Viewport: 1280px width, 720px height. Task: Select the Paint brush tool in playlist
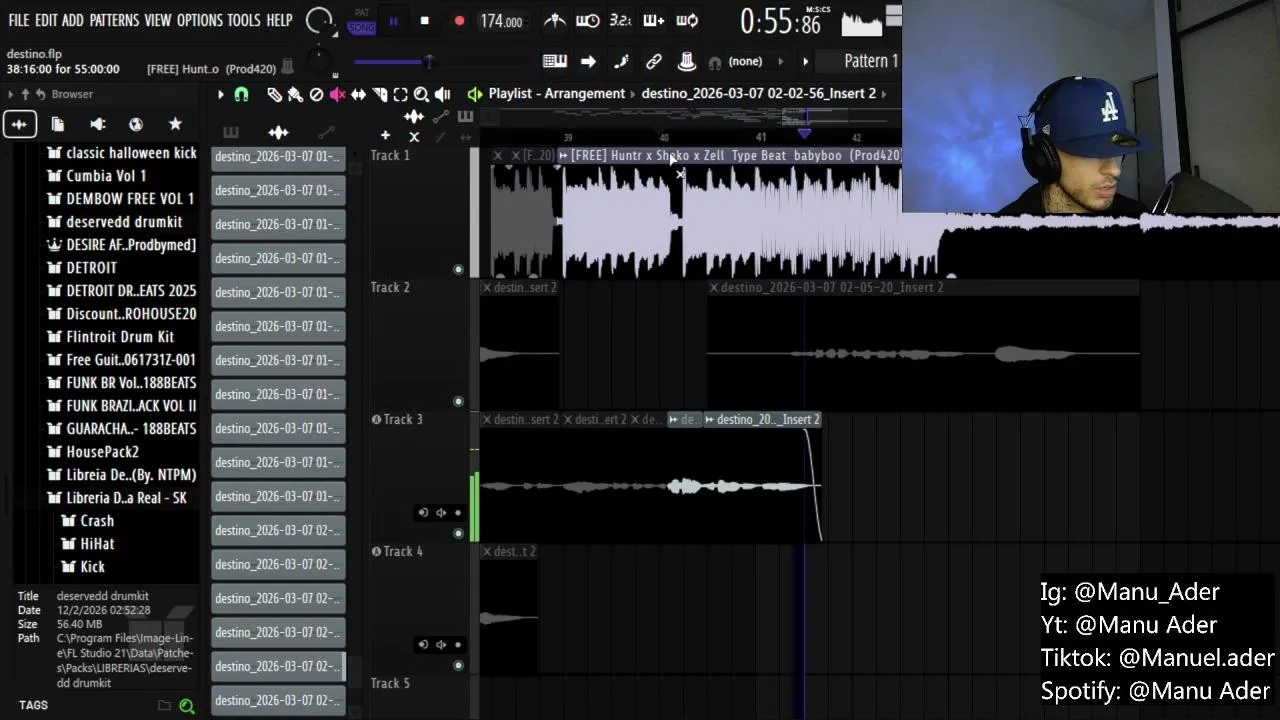pyautogui.click(x=295, y=94)
